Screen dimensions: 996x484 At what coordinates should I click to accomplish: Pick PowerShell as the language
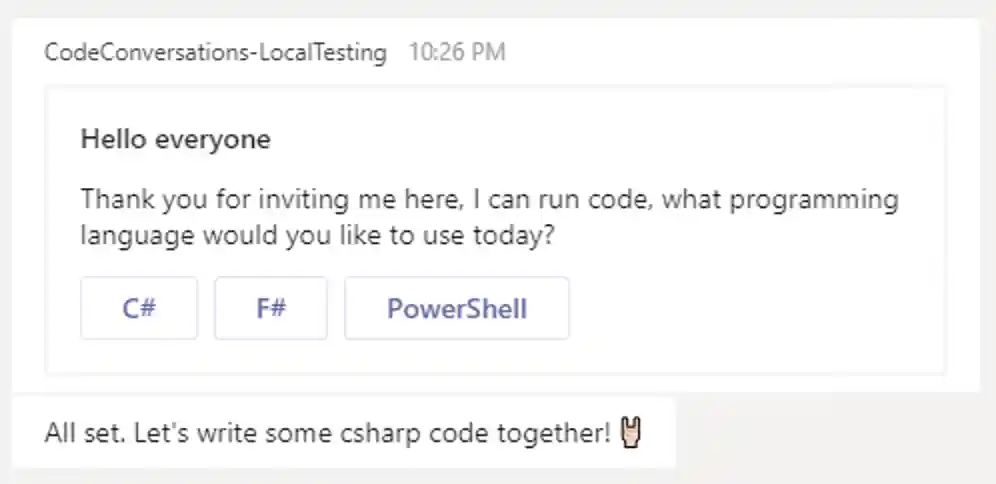point(457,308)
